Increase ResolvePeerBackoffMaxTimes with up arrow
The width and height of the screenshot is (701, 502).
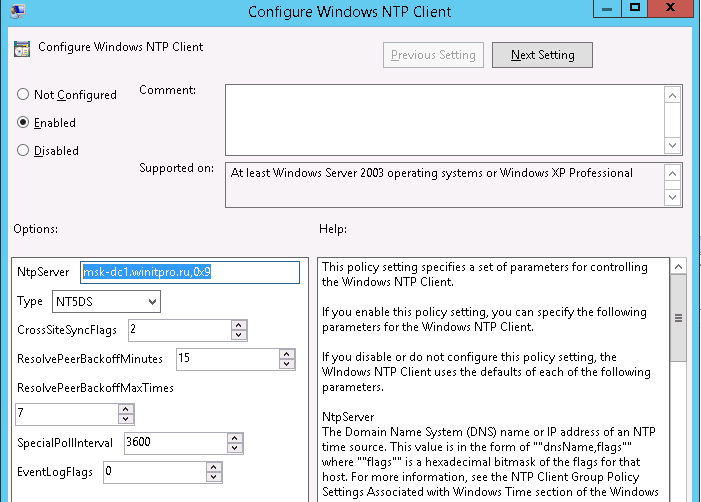tap(126, 409)
